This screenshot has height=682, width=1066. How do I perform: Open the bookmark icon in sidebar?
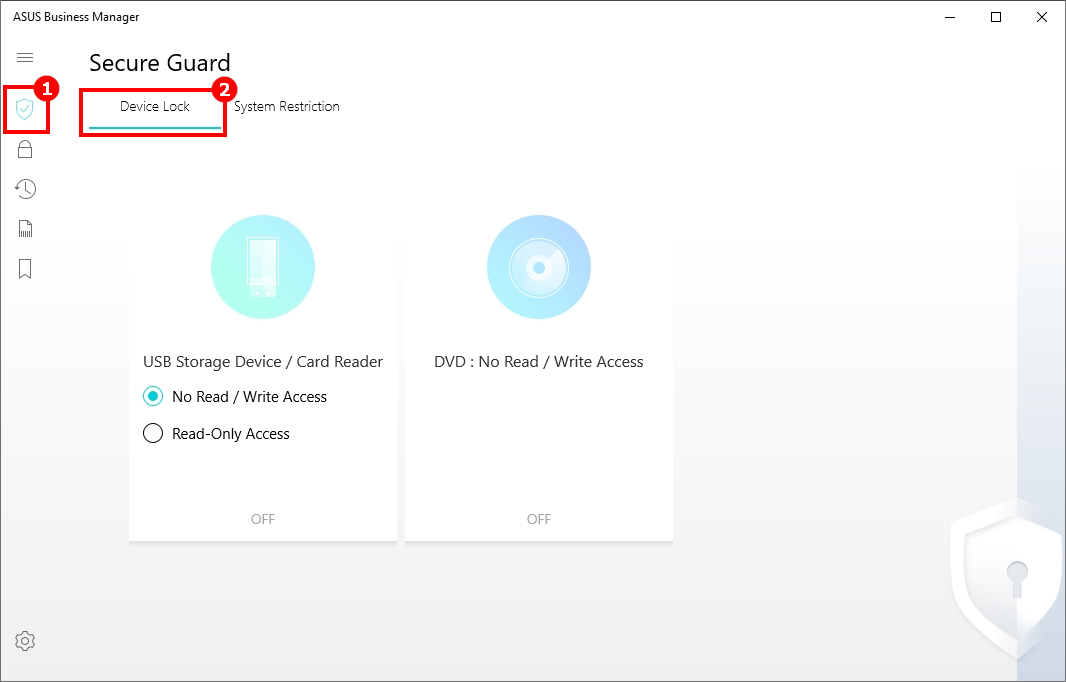(x=25, y=269)
